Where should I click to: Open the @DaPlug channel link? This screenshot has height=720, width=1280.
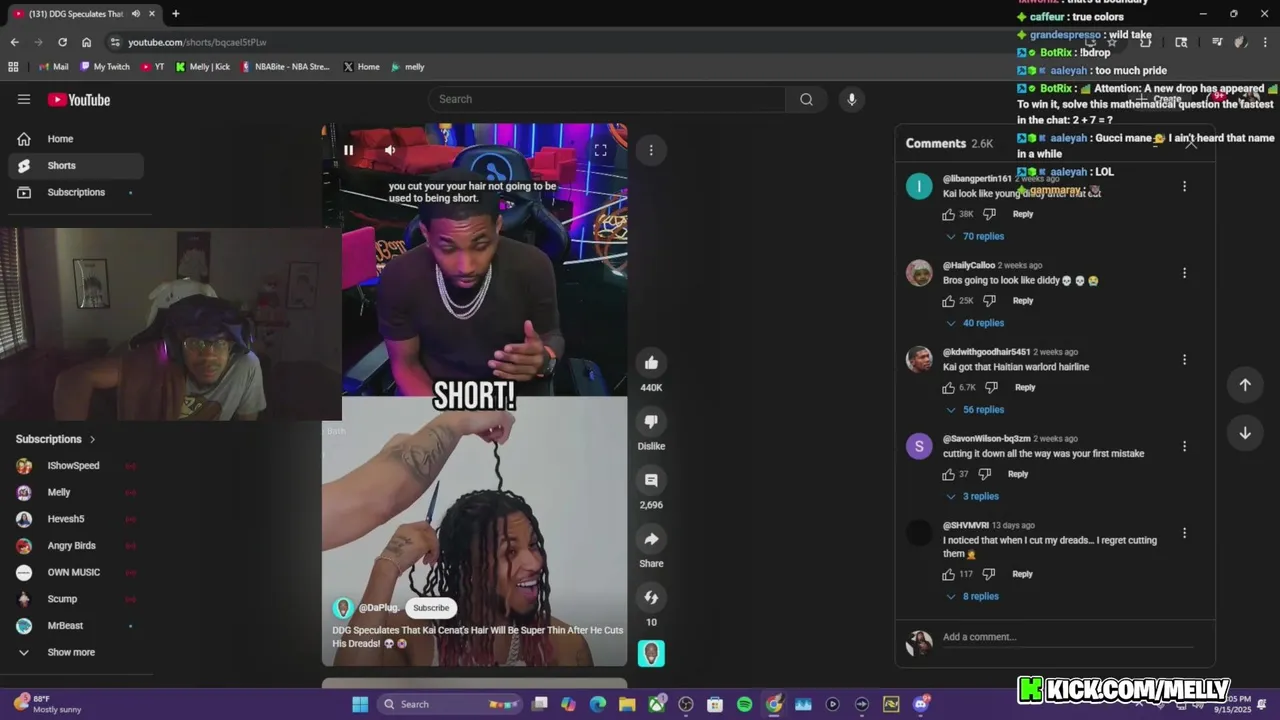coord(379,608)
